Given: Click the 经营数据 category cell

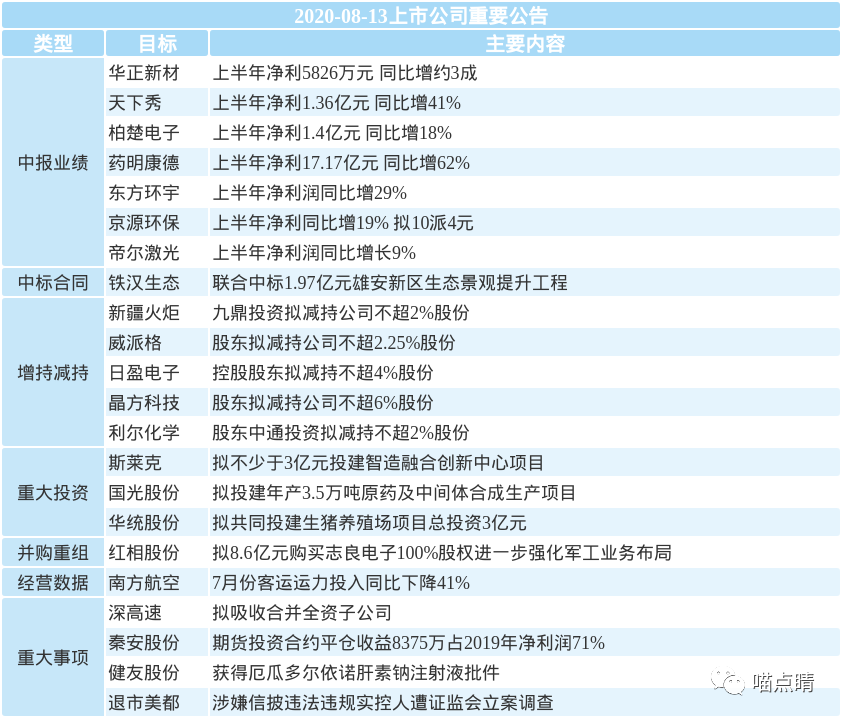Looking at the screenshot, I should pyautogui.click(x=53, y=583).
